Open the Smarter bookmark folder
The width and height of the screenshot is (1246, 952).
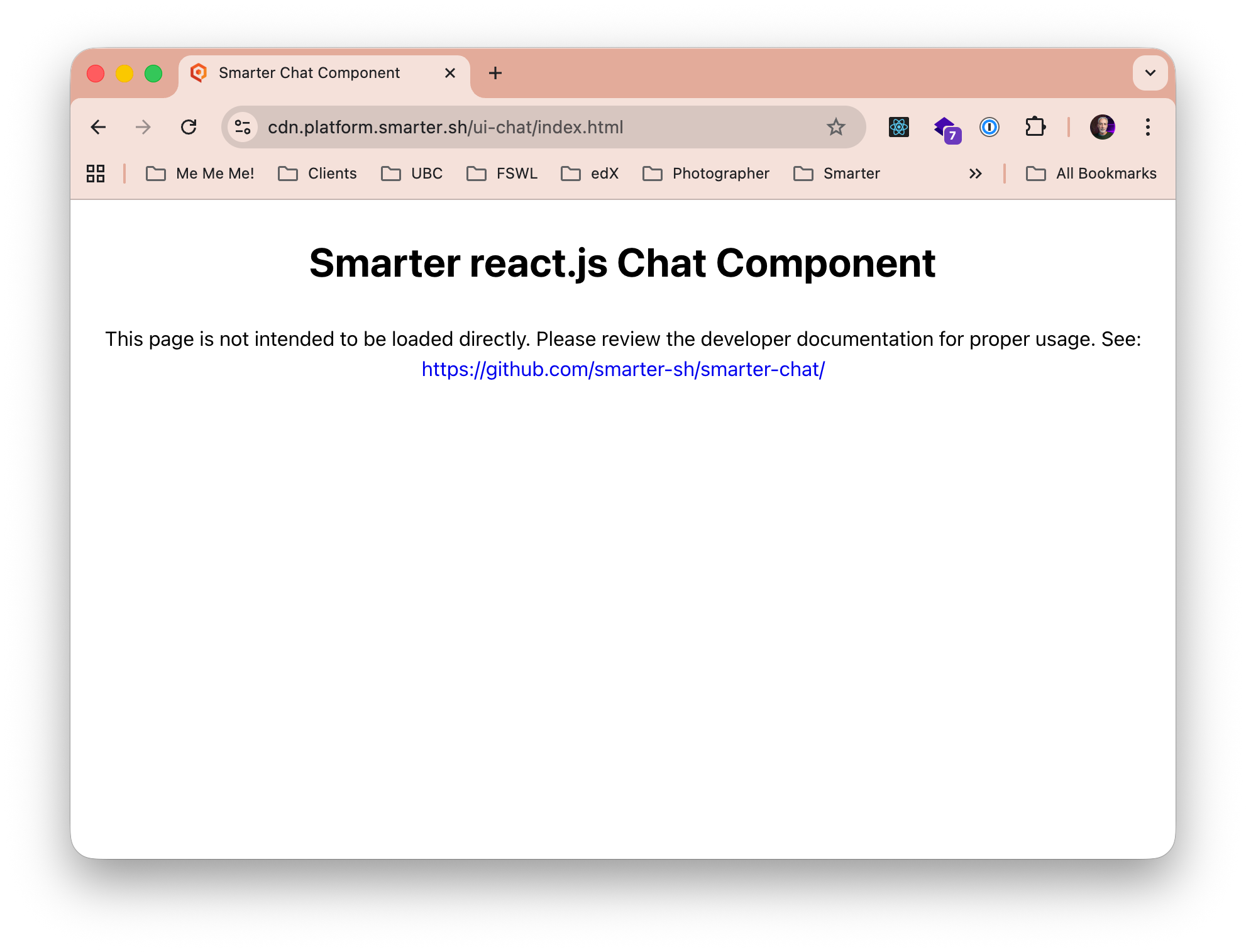point(837,174)
